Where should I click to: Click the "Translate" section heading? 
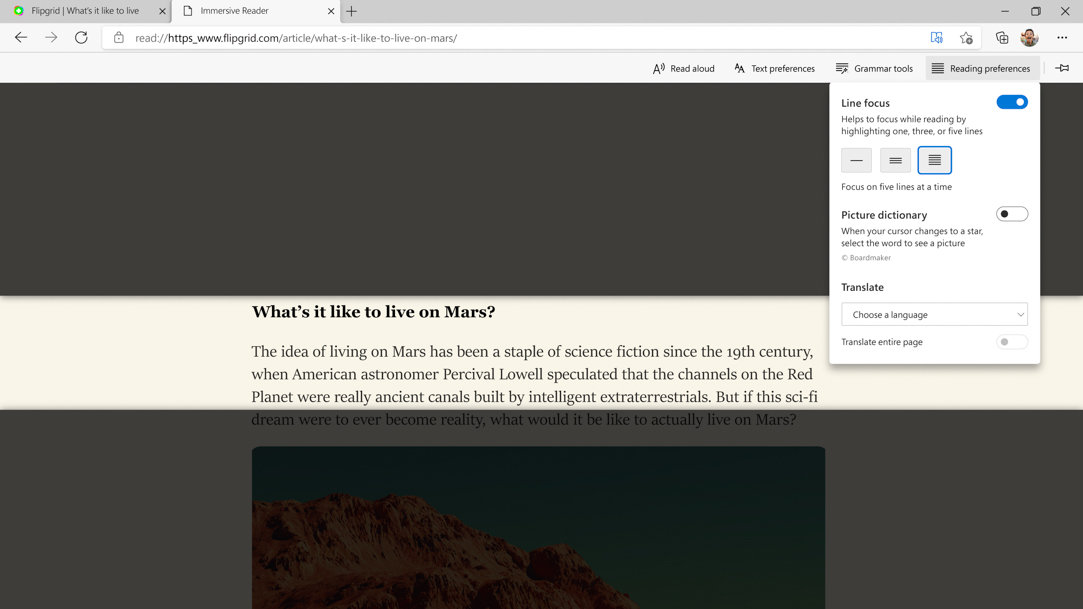tap(862, 287)
